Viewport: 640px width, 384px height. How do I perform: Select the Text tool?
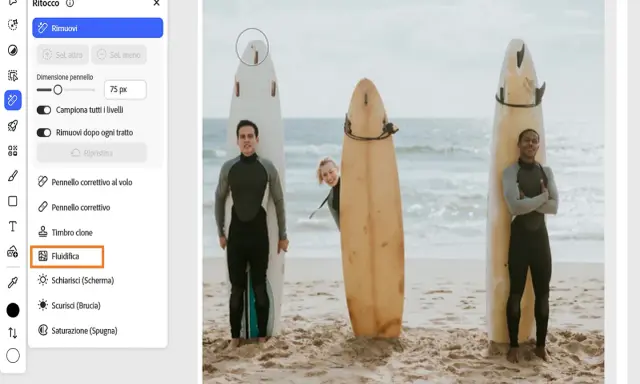pos(13,226)
